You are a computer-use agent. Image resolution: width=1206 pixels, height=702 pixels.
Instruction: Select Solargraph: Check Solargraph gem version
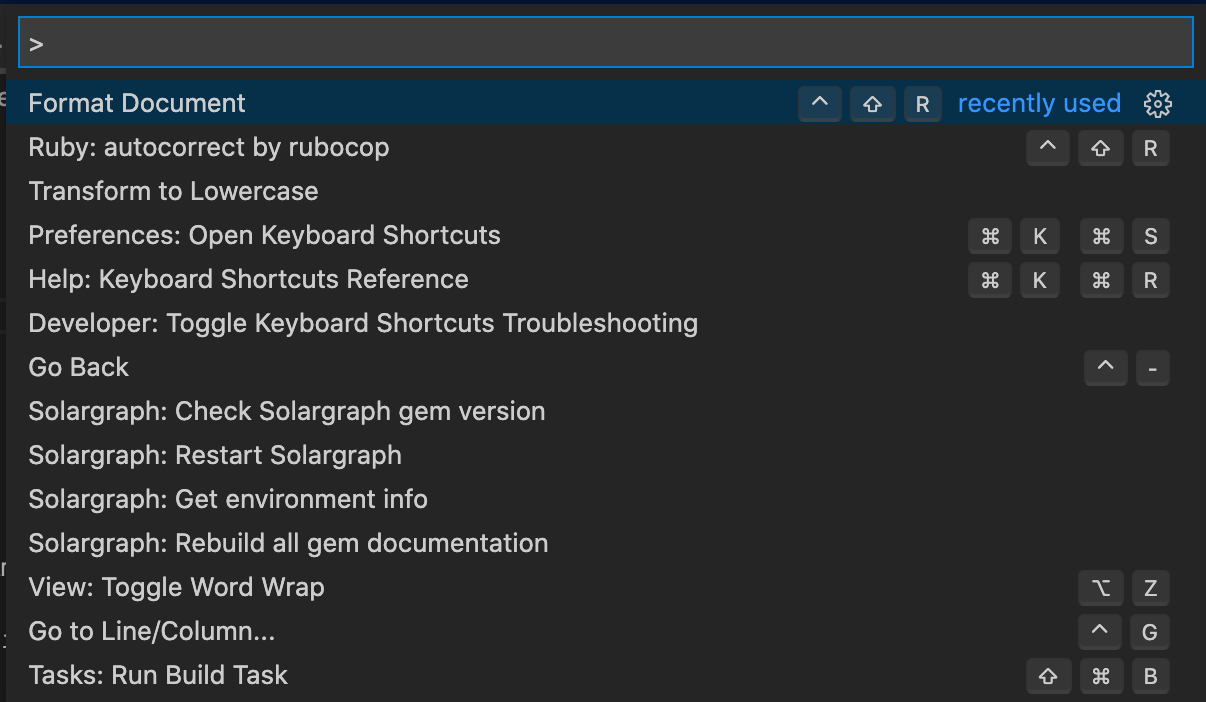click(x=287, y=411)
